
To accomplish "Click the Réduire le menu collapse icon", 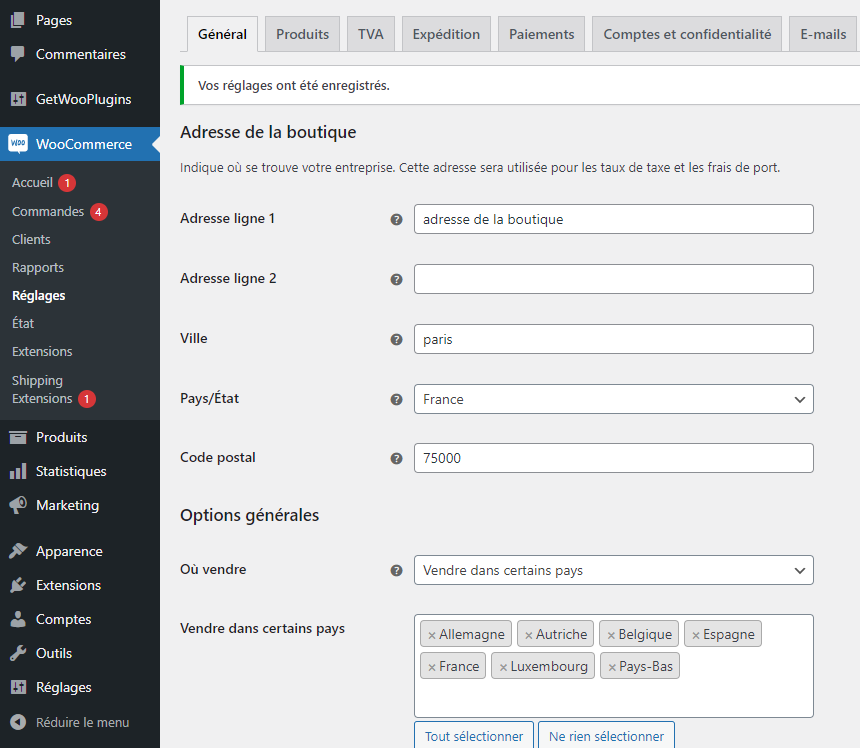I will [x=18, y=722].
